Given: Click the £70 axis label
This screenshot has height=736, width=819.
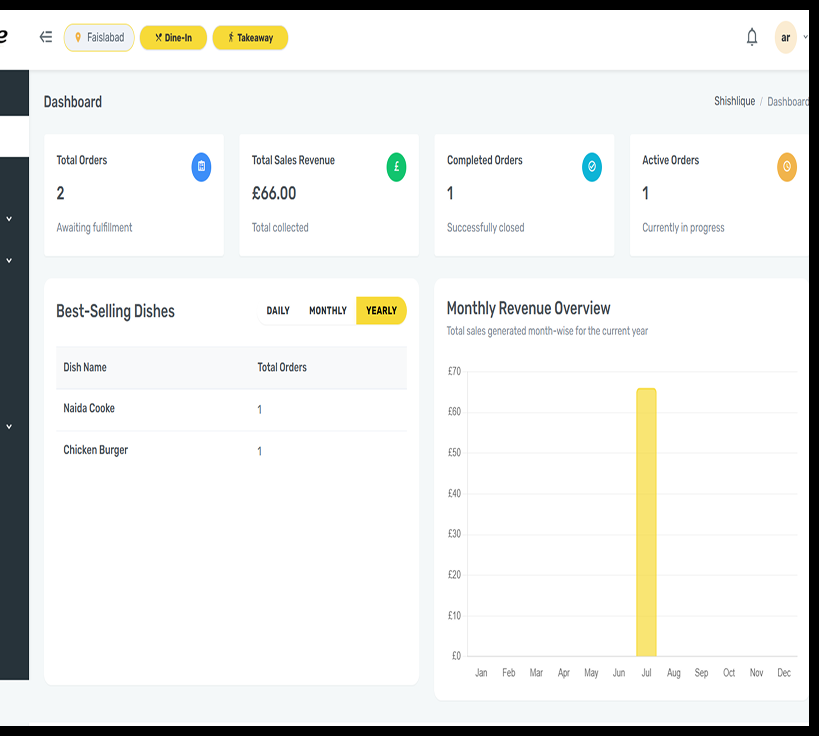Looking at the screenshot, I should click(454, 371).
